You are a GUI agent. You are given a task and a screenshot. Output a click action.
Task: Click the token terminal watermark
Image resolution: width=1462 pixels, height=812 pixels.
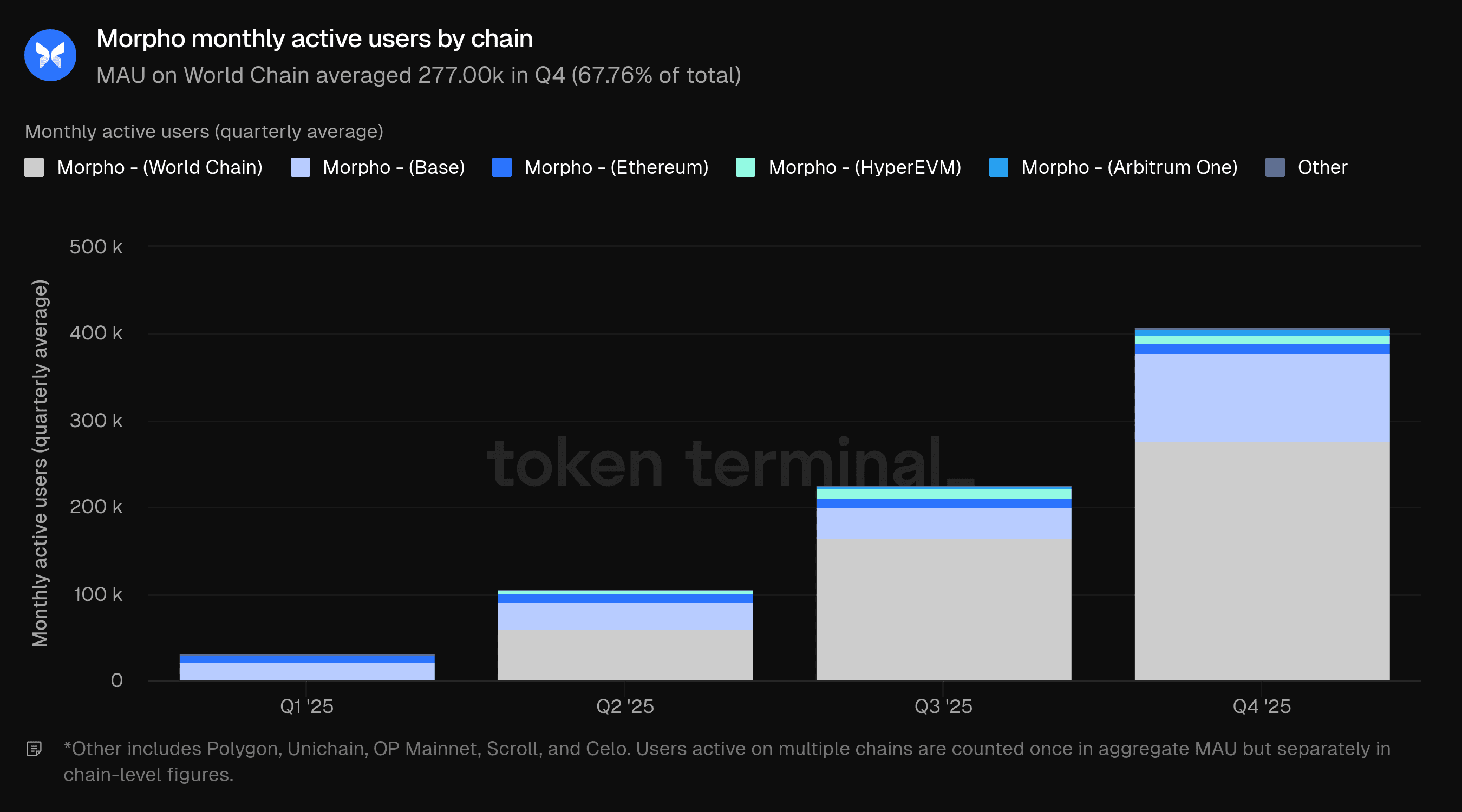point(730,462)
